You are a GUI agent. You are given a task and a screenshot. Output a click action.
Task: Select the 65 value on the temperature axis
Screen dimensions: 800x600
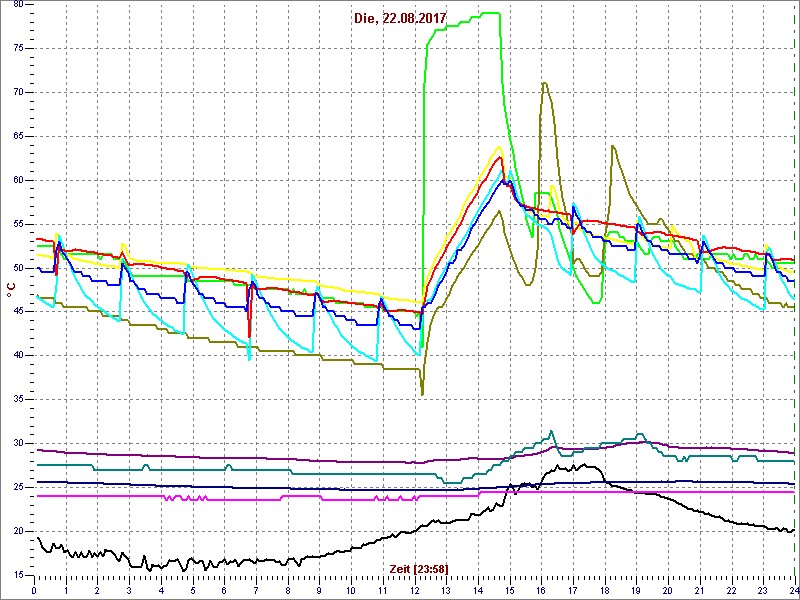[18, 136]
